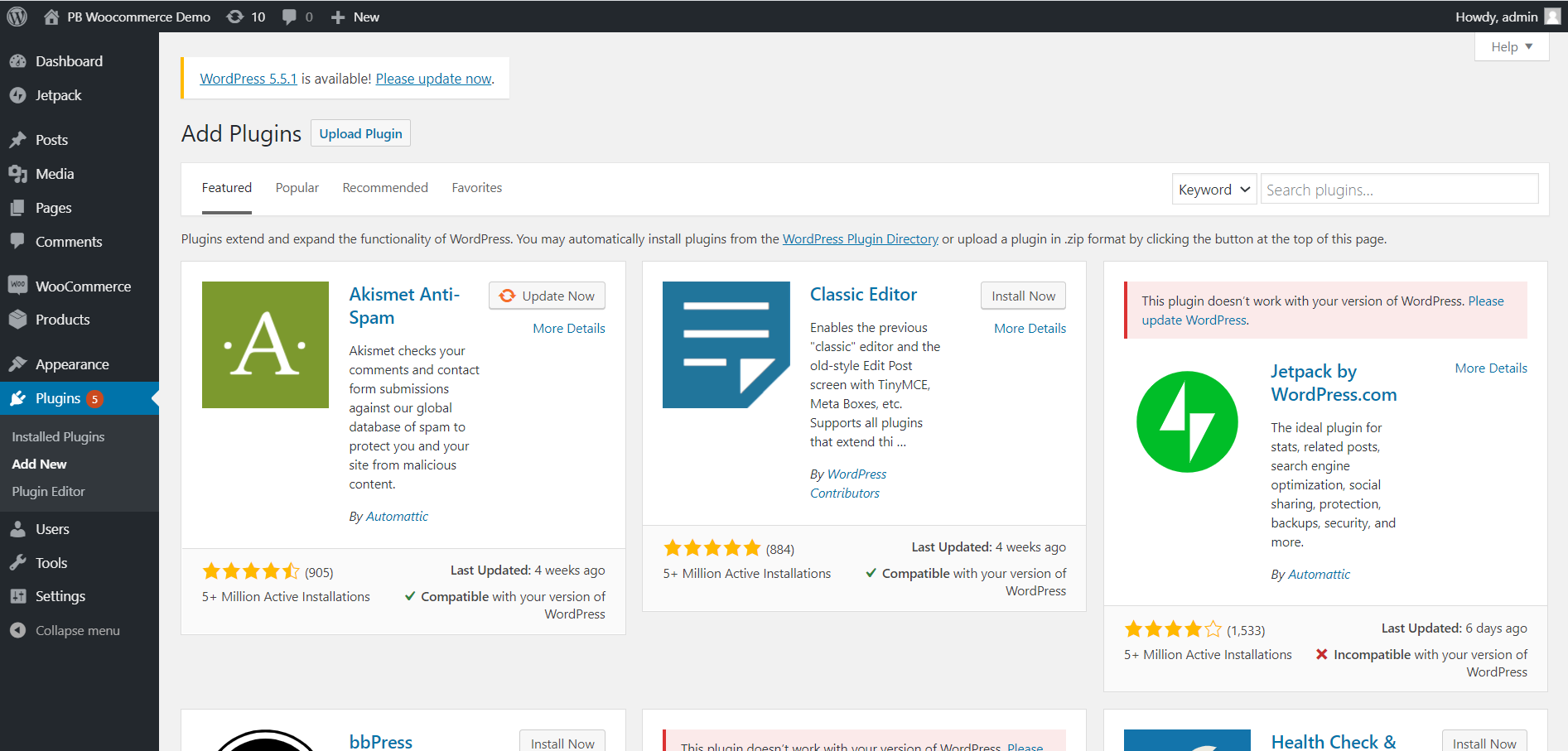Open site home icon PB Woocommerce Demo
This screenshot has height=751, width=1568.
pos(51,17)
